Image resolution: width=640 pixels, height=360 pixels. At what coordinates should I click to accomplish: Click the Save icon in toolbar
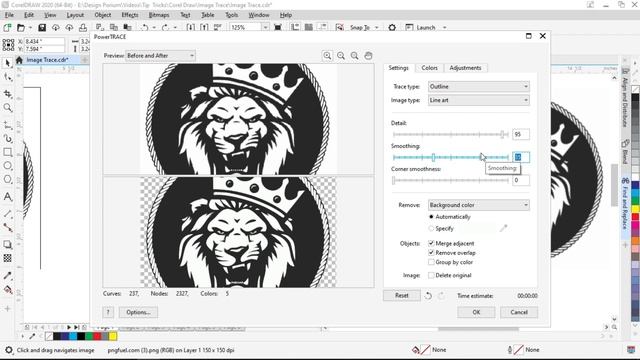pos(42,27)
